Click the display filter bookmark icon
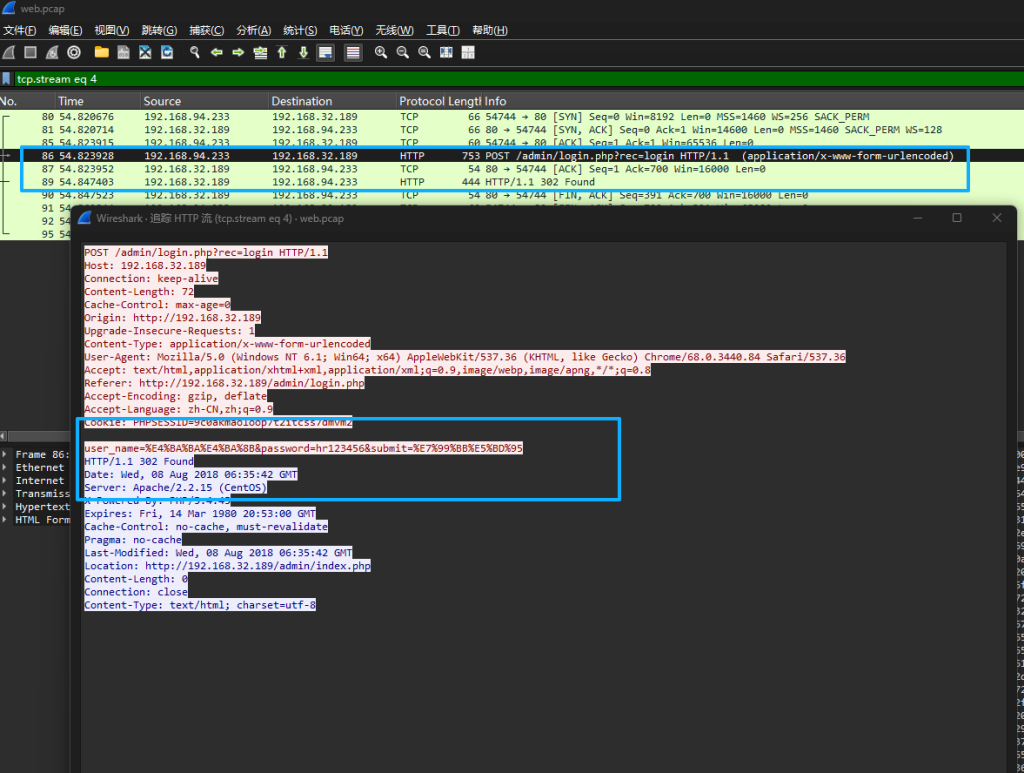The height and width of the screenshot is (773, 1024). pos(8,79)
